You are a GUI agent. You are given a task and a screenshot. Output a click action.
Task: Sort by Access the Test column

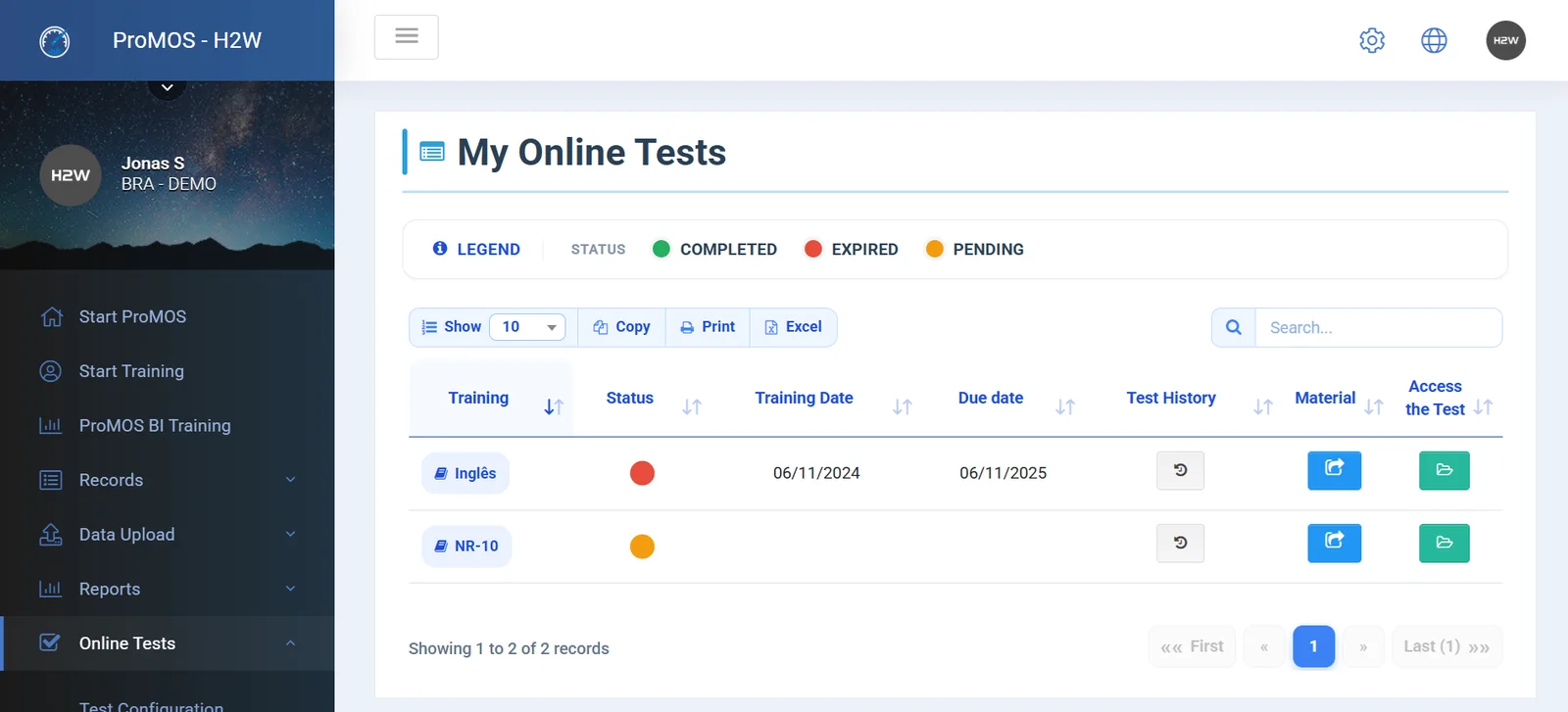point(1445,399)
